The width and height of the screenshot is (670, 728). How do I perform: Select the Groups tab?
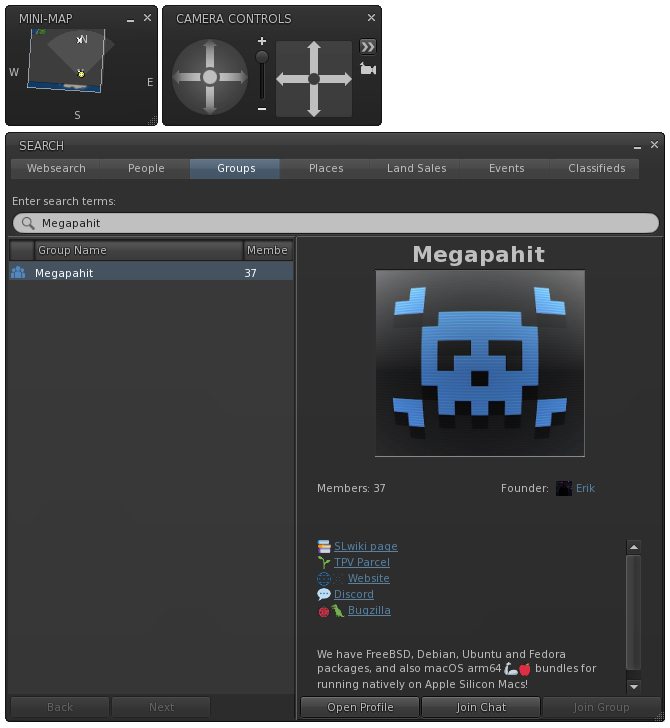(x=236, y=169)
